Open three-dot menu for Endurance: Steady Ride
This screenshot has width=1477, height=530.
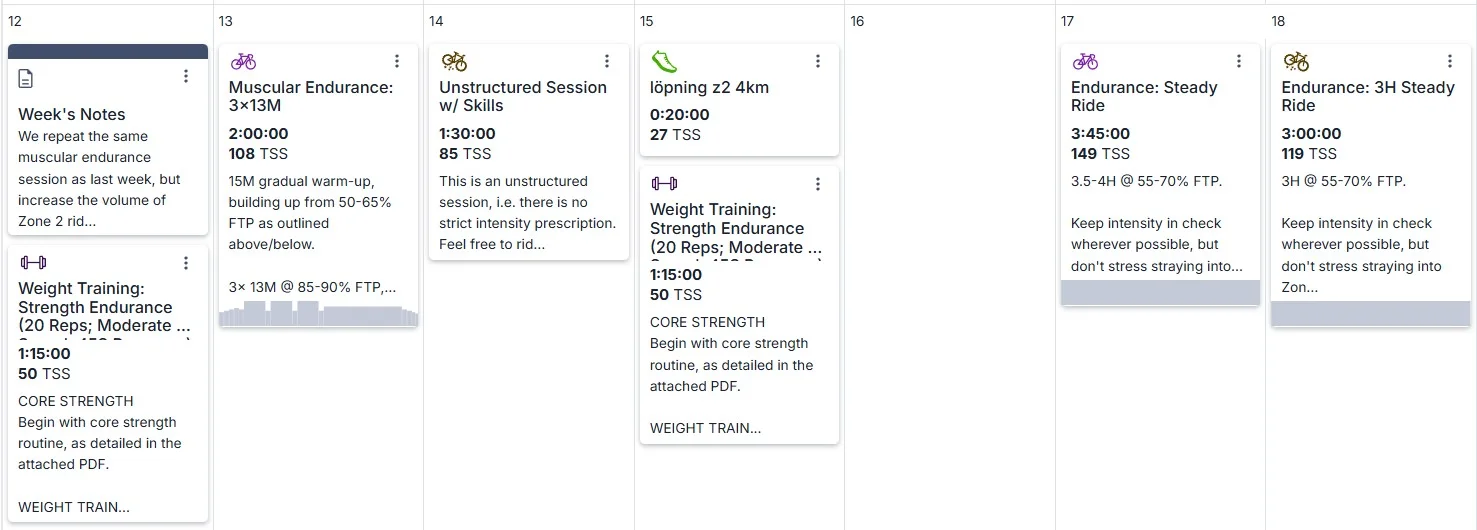pyautogui.click(x=1239, y=61)
